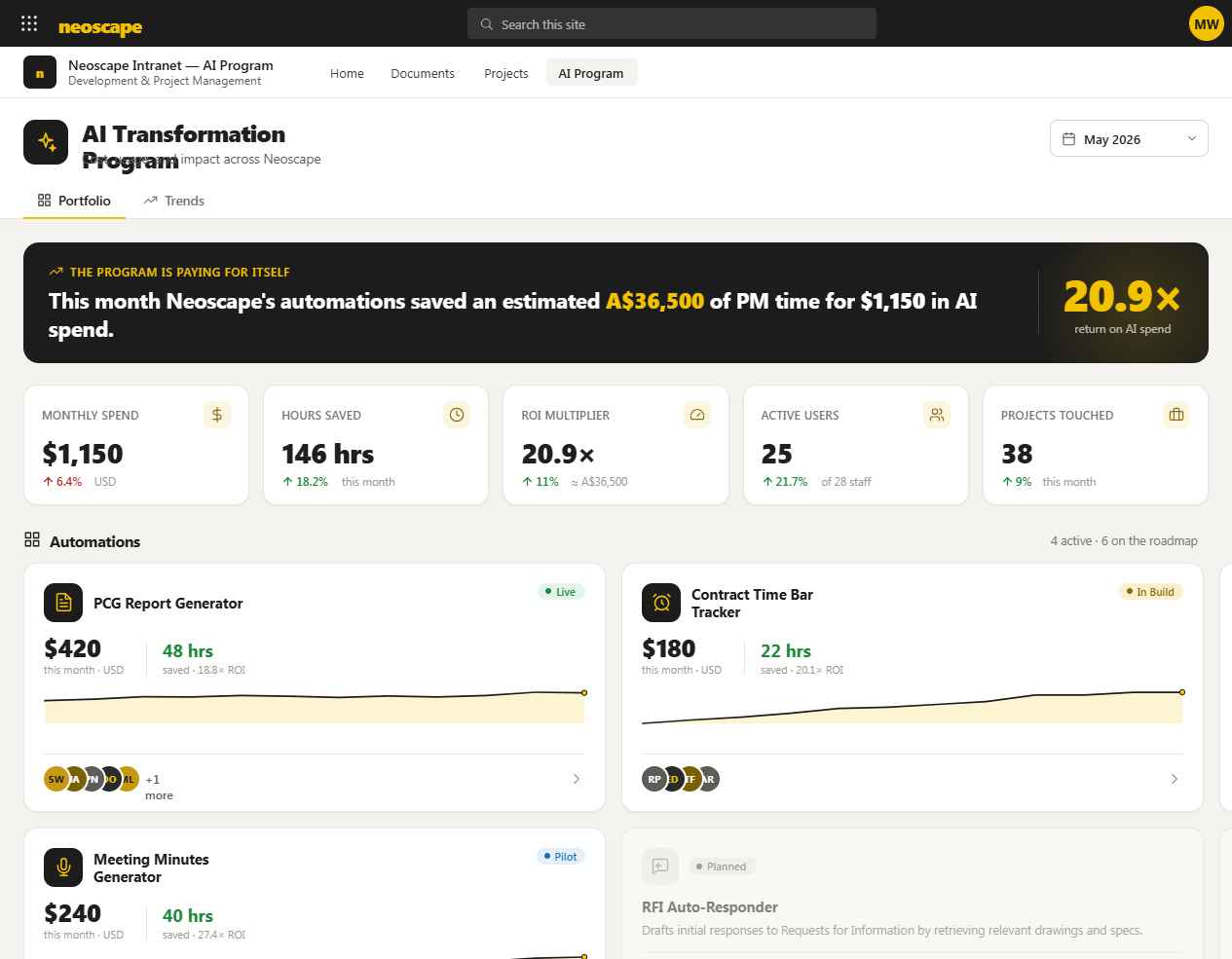Click the In Build status badge
1232x959 pixels.
[1150, 592]
